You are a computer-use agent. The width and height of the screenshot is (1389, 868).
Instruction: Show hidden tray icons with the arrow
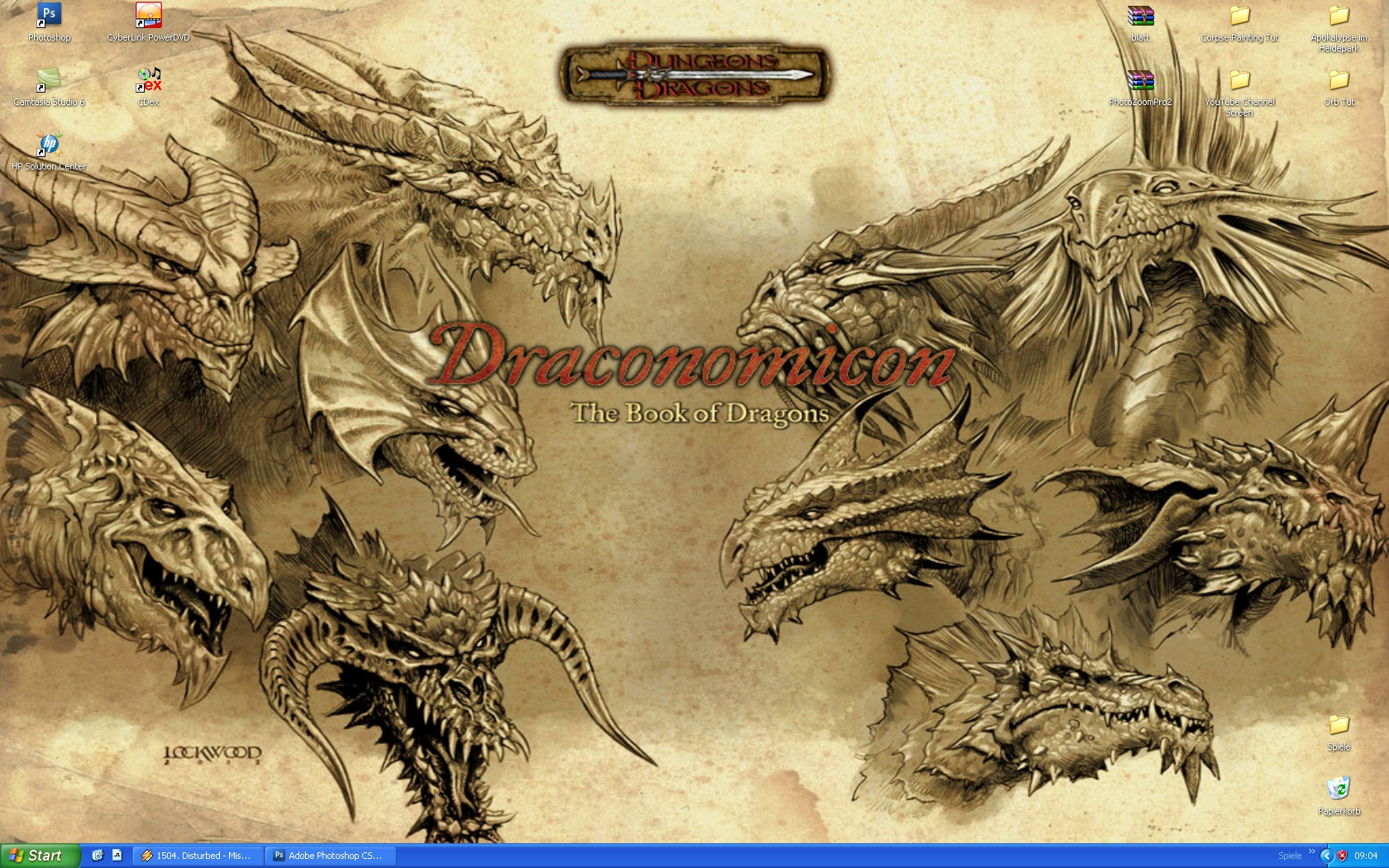pyautogui.click(x=1326, y=856)
